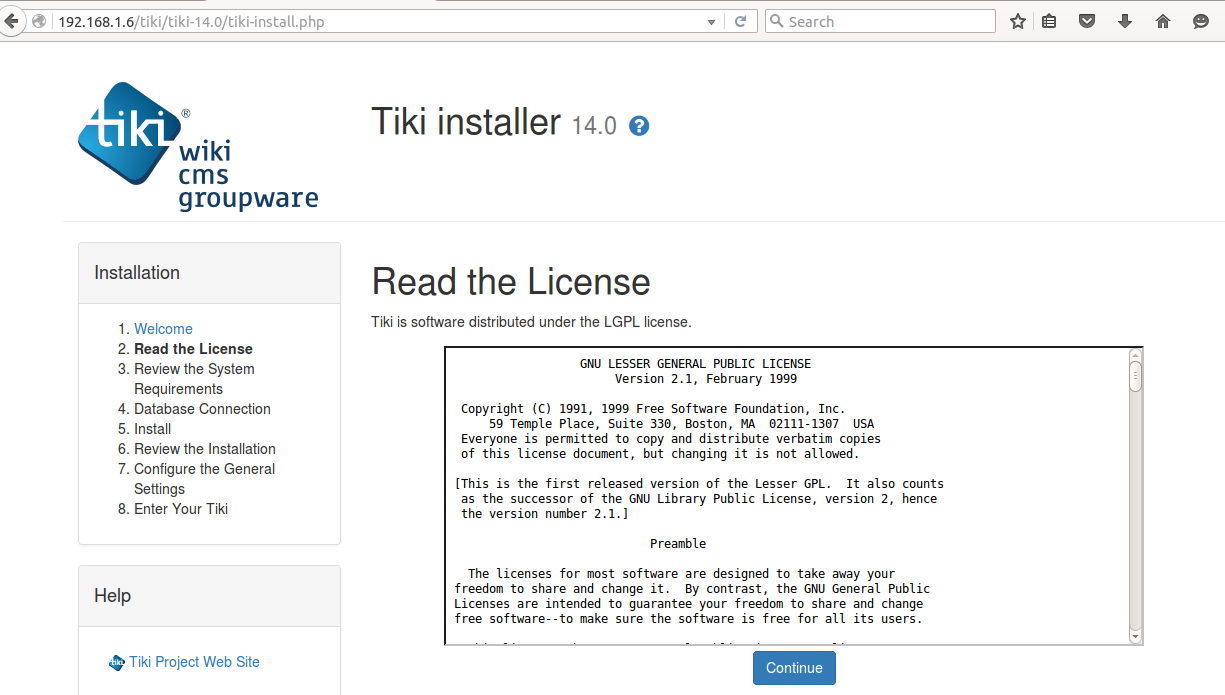This screenshot has width=1225, height=695.
Task: Open the blue help question mark icon
Action: click(639, 126)
